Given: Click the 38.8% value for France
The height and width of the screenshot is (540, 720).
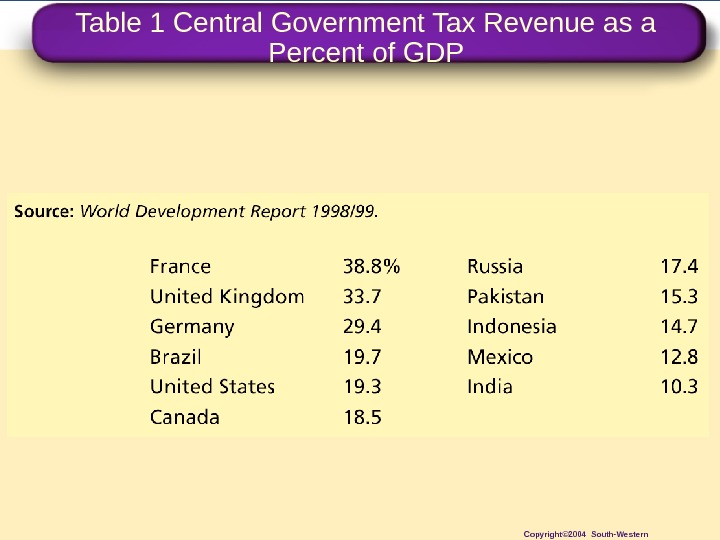Looking at the screenshot, I should click(371, 266).
